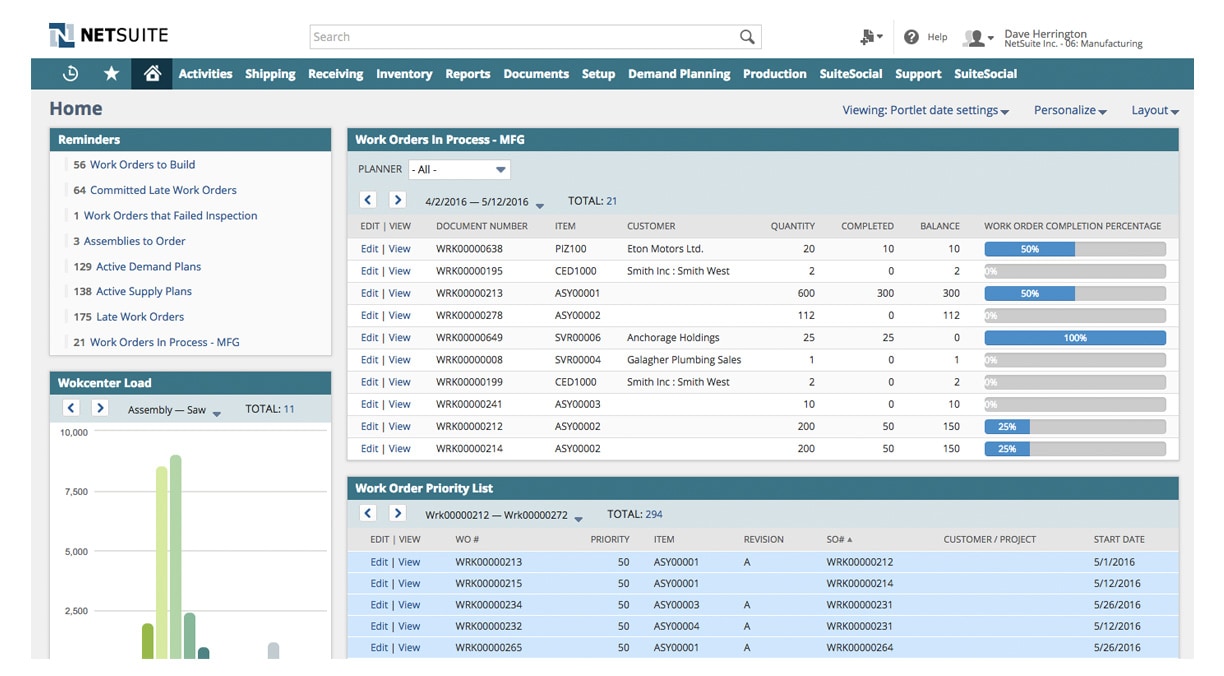Click the PRIORITY column header
This screenshot has height=676, width=1224.
tap(610, 539)
